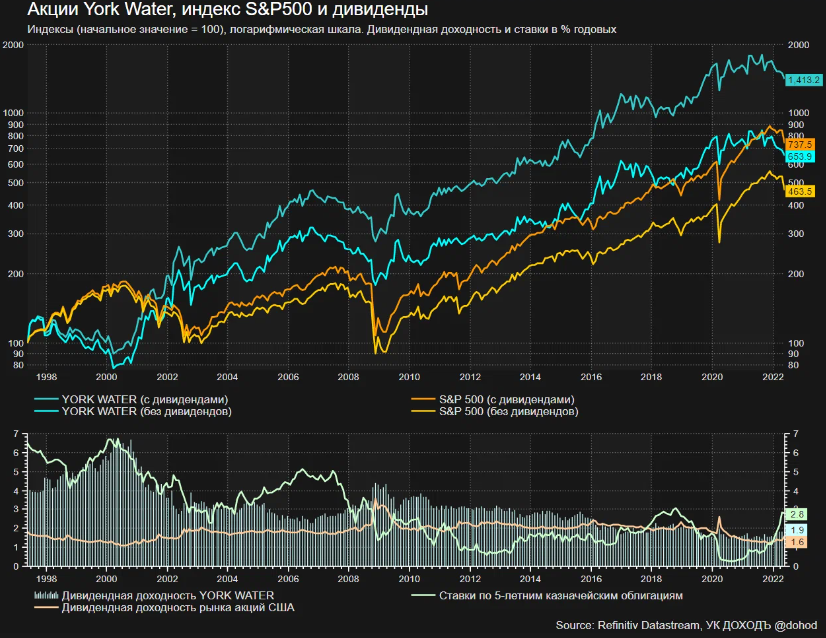Click the S&P 500 (с дивидендами) legend line marker
The image size is (826, 638).
[427, 400]
